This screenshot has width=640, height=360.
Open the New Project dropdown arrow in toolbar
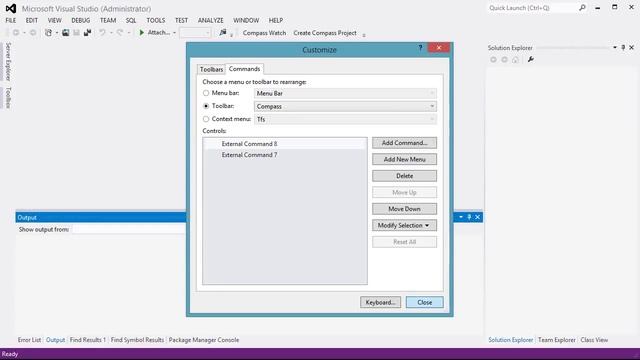57,33
